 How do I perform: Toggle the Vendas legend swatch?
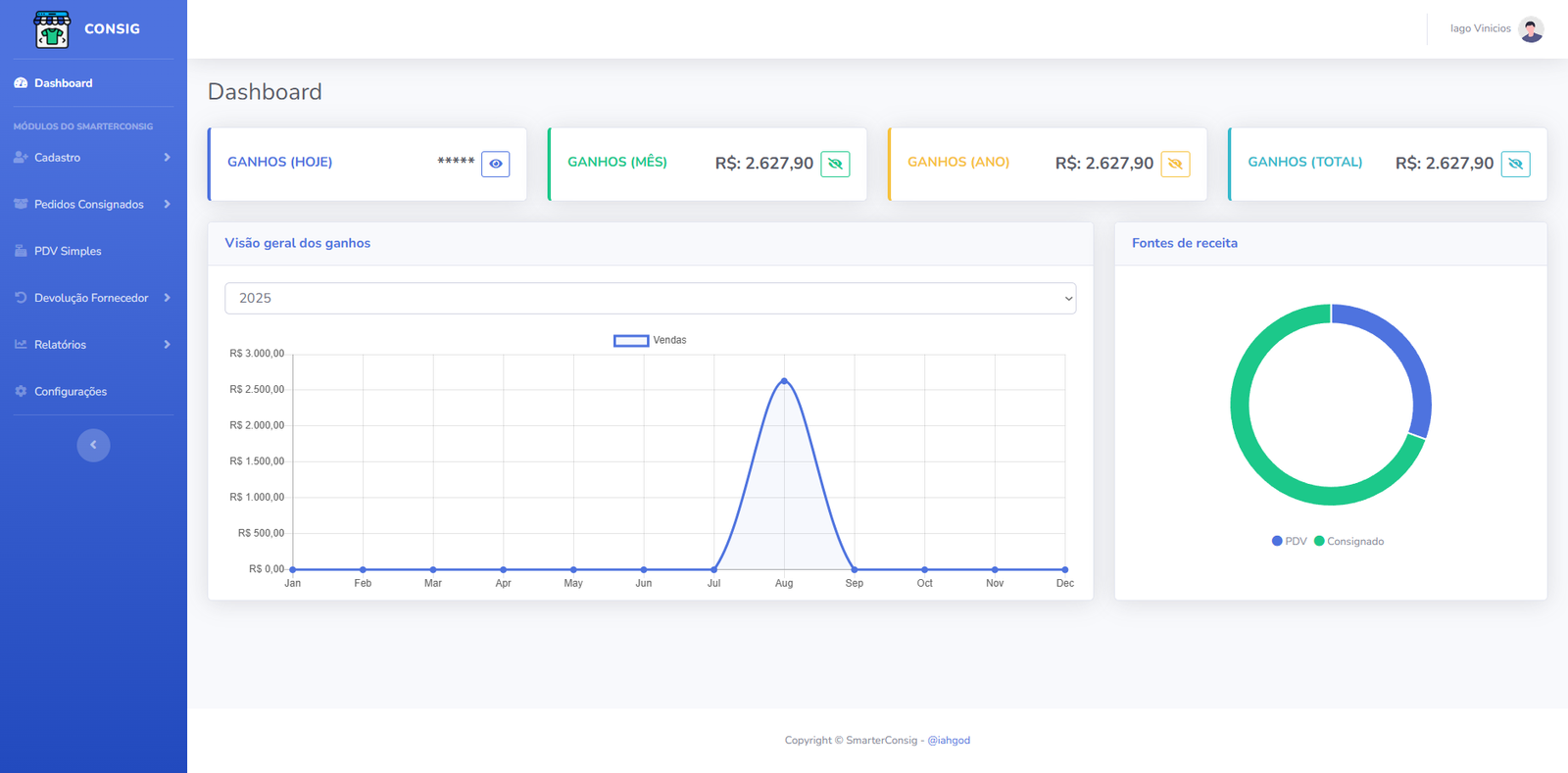pyautogui.click(x=631, y=340)
